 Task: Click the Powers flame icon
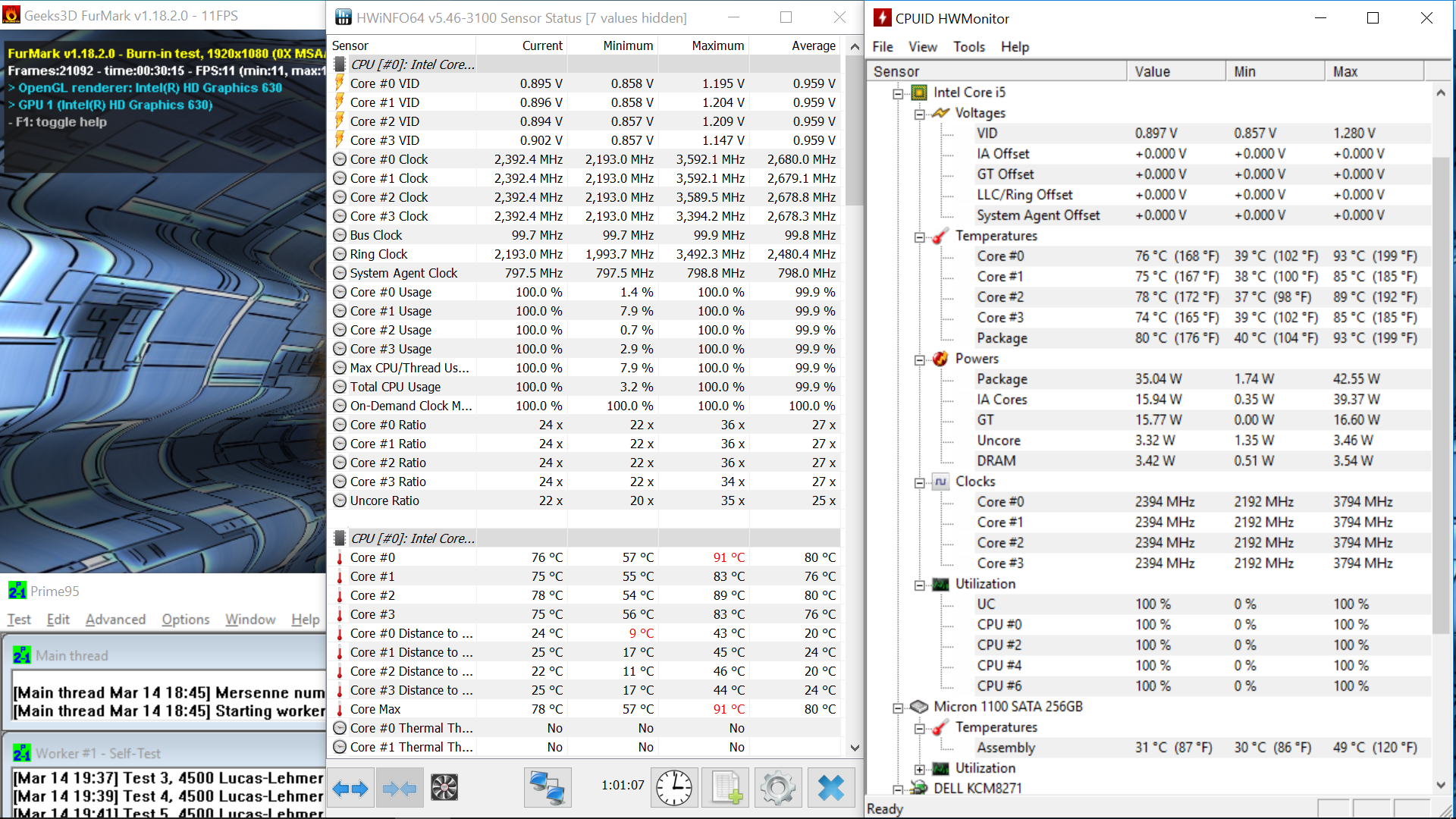(x=940, y=359)
